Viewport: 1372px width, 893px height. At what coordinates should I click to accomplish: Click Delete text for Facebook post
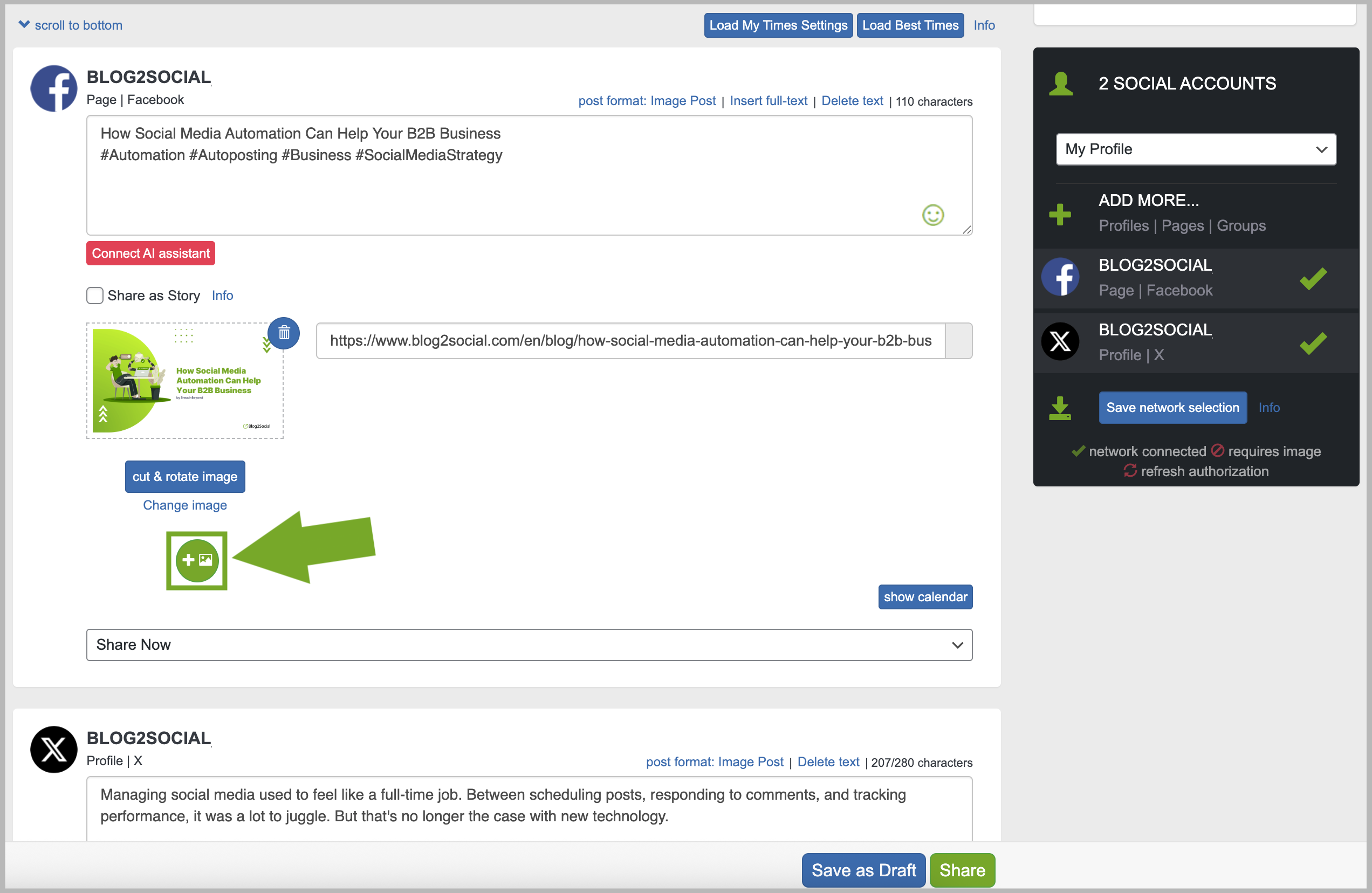point(852,101)
